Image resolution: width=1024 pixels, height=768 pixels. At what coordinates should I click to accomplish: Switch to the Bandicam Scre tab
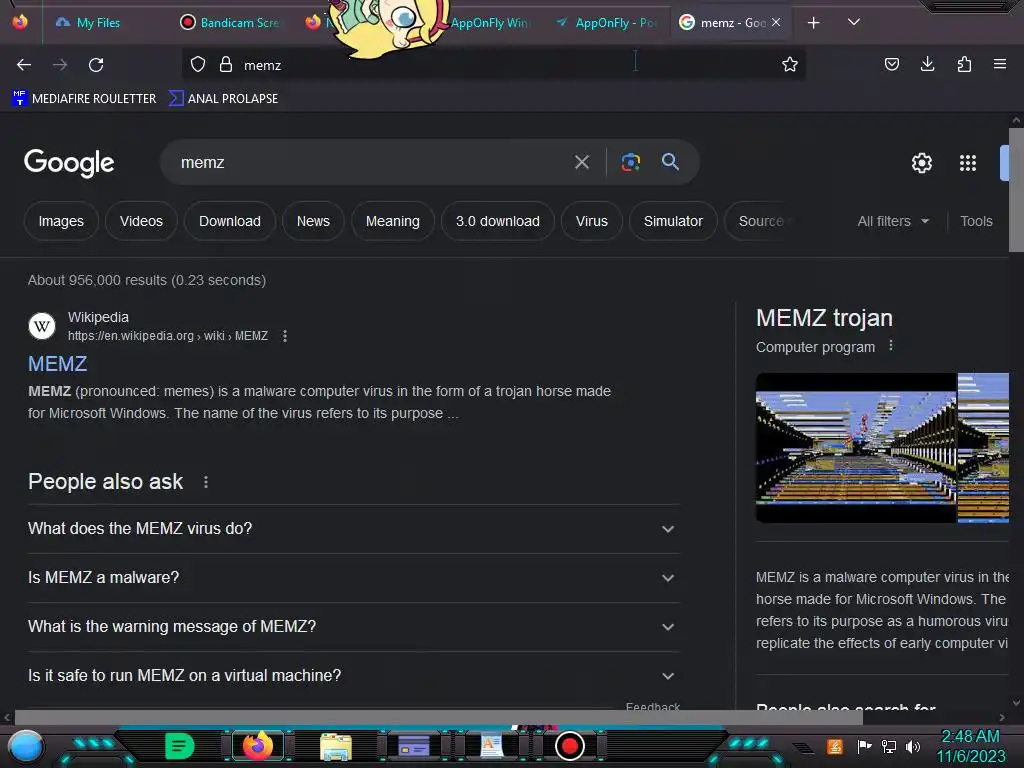(x=230, y=23)
